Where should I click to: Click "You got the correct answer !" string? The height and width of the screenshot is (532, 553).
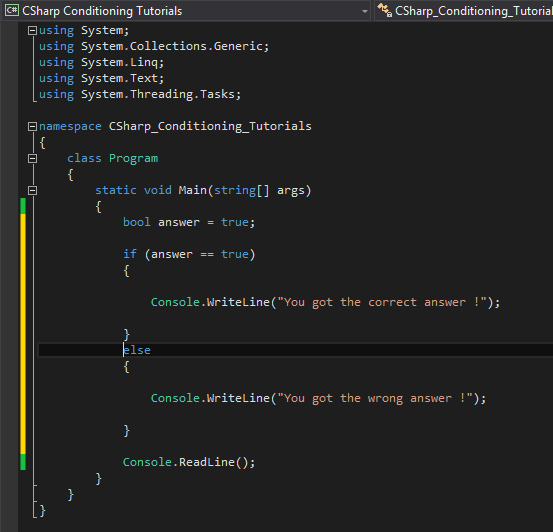(382, 302)
